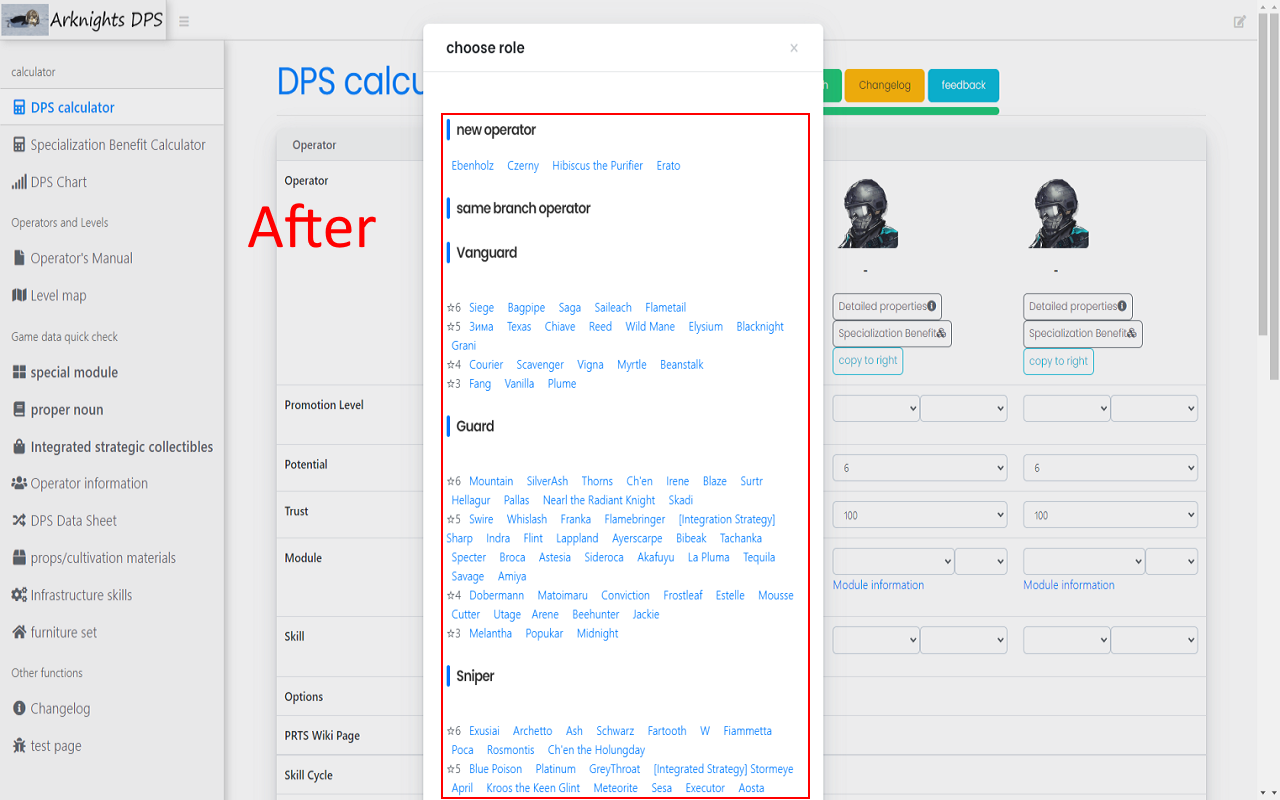Screen dimensions: 1280x800
Task: Click the props/cultivation materials box icon
Action: (19, 558)
